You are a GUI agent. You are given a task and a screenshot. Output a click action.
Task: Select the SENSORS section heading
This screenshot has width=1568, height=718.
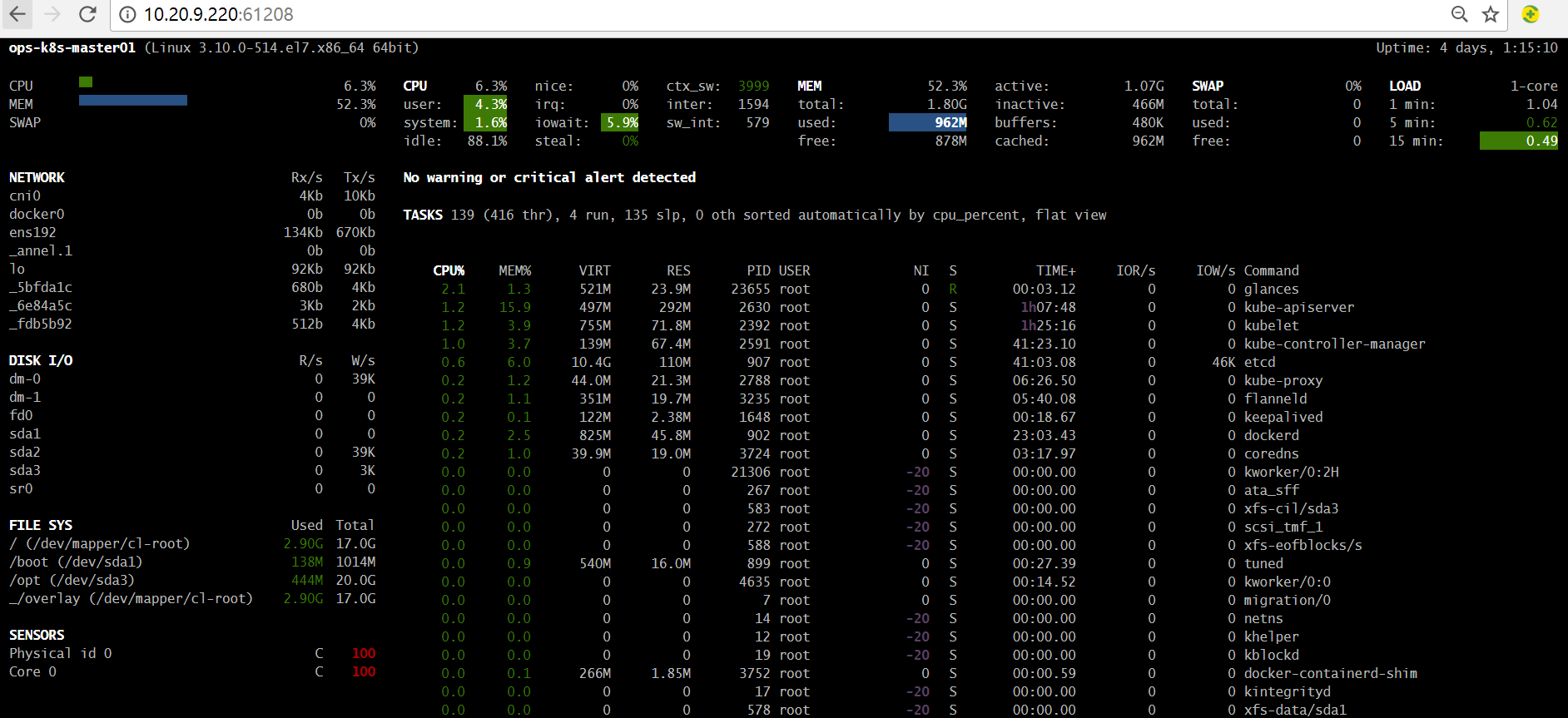click(x=37, y=635)
